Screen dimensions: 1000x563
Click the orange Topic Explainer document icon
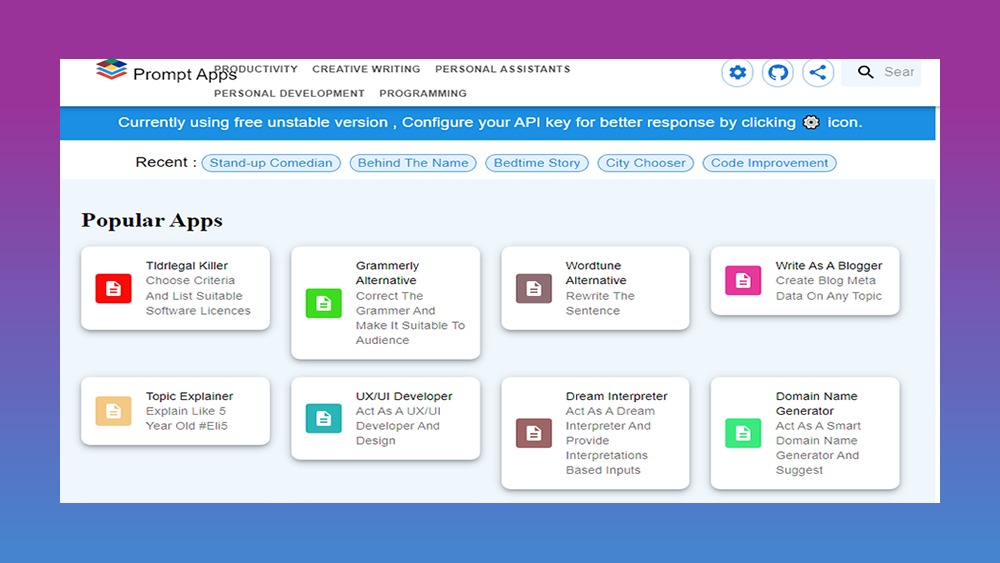113,411
